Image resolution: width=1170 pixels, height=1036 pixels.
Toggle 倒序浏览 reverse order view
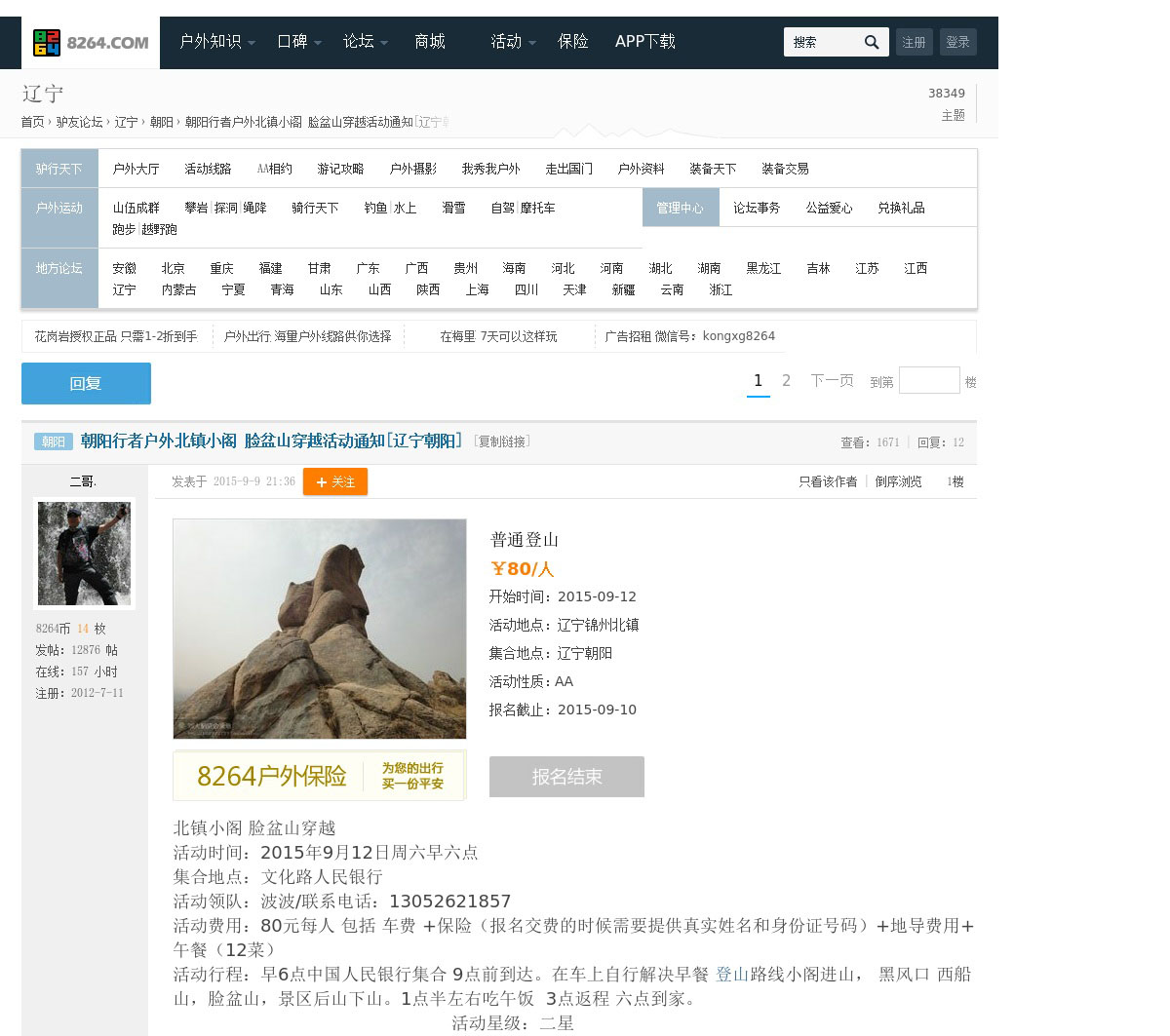tap(898, 481)
